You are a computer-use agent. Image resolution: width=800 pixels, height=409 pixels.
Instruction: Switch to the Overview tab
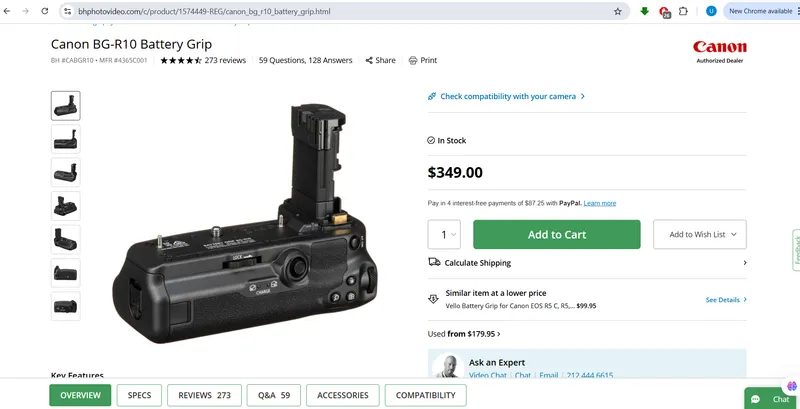pyautogui.click(x=80, y=395)
